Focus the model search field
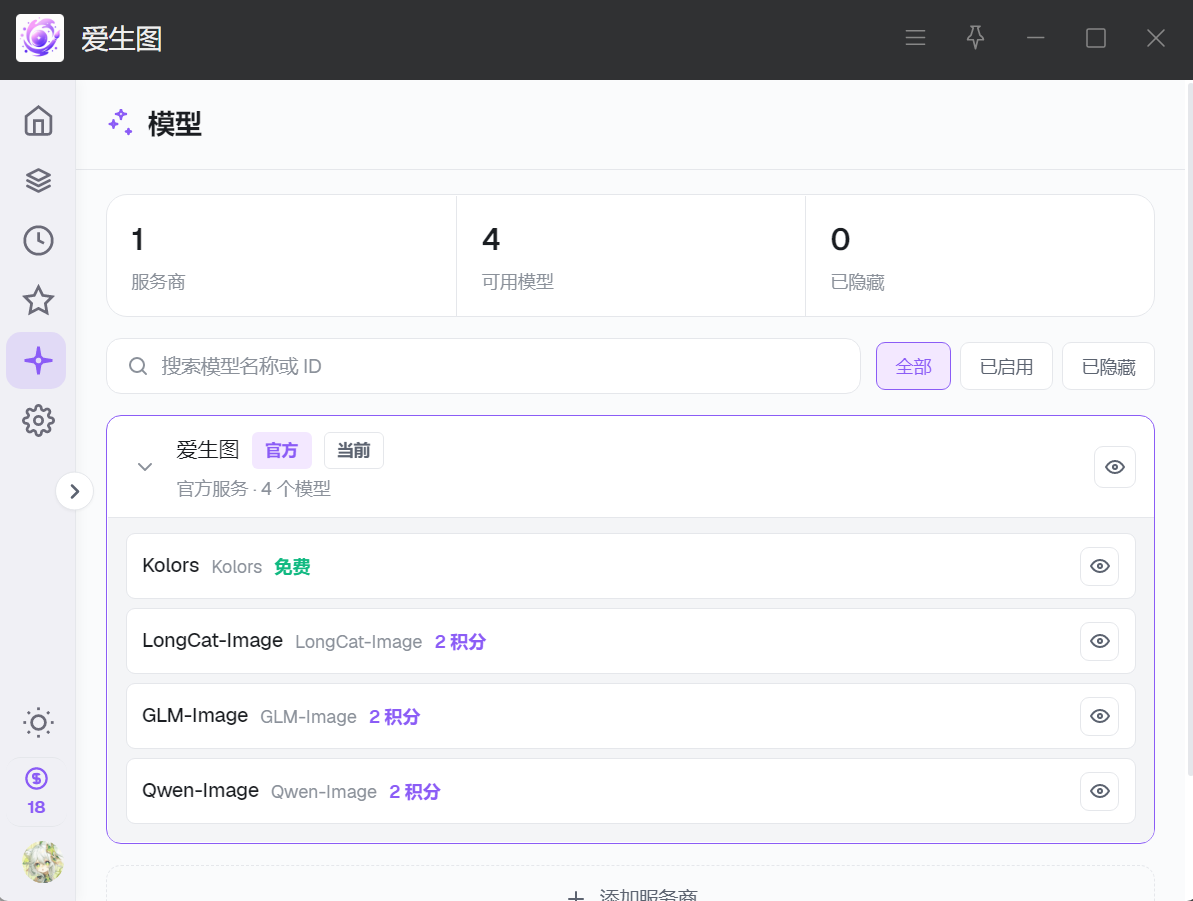The width and height of the screenshot is (1193, 901). [483, 366]
